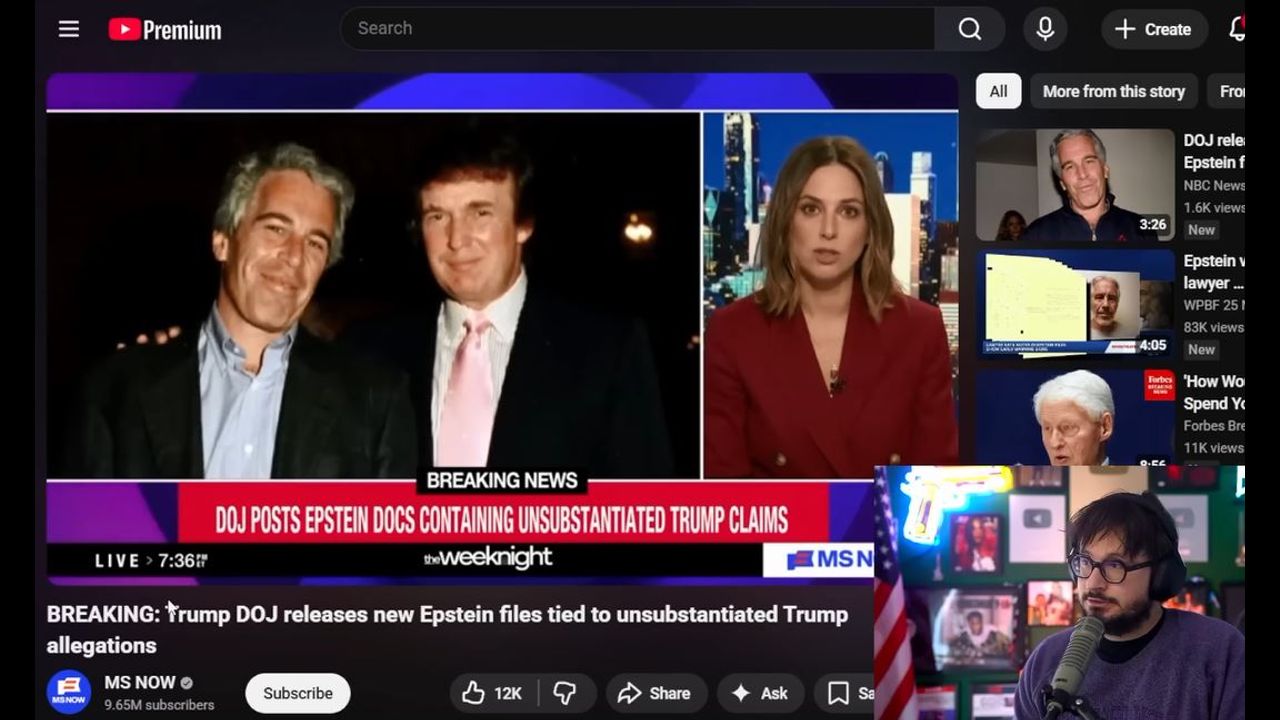Open the MS NOW channel avatar

(x=69, y=692)
